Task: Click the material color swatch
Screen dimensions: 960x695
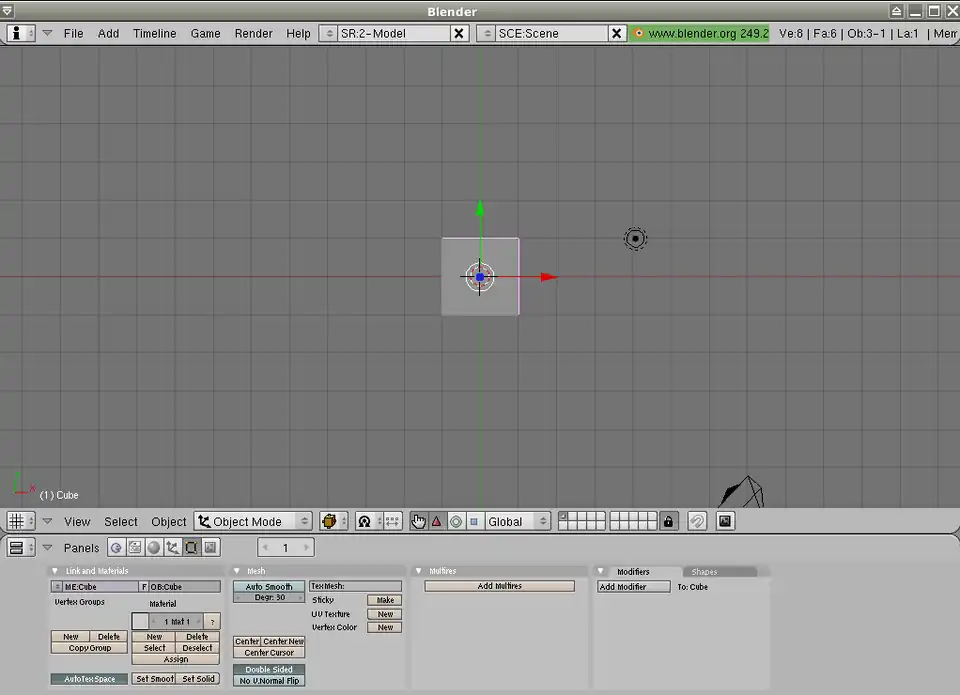Action: 140,621
